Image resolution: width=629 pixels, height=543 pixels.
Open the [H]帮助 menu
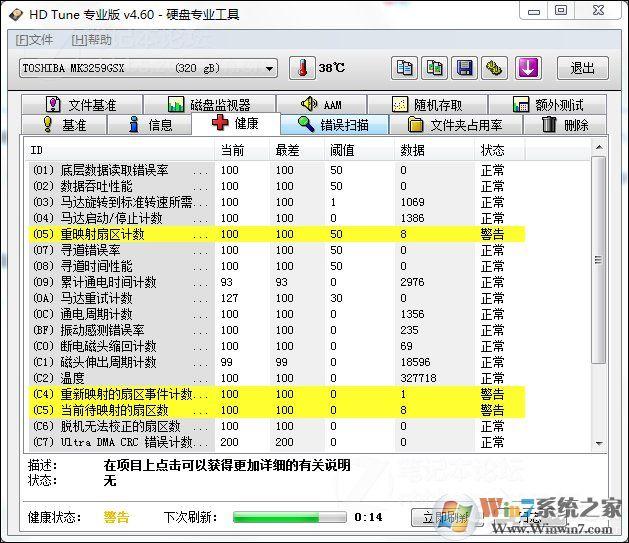point(91,40)
